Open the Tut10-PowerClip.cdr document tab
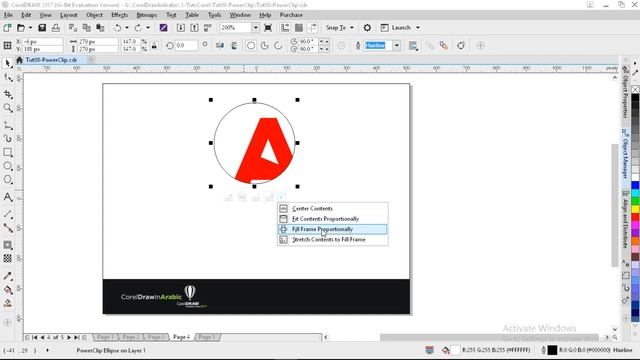 coord(51,60)
